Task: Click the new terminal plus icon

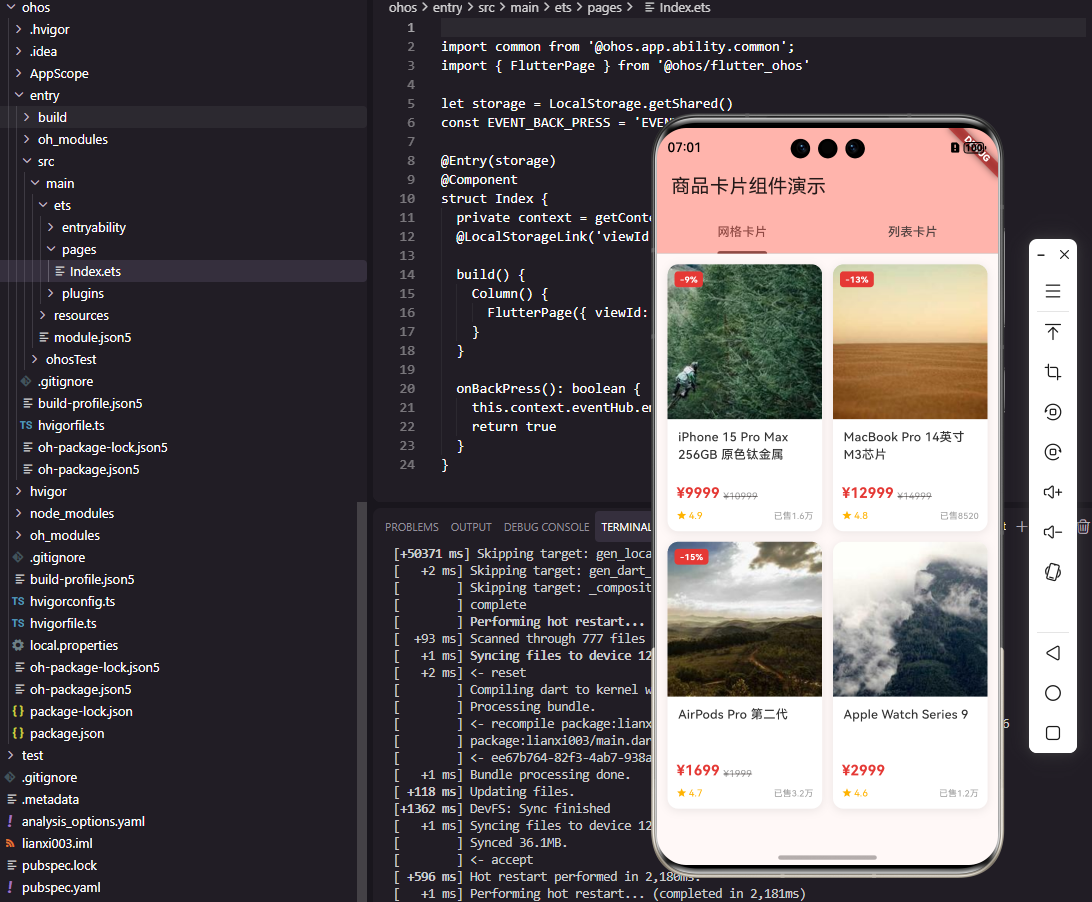Action: point(1022,527)
